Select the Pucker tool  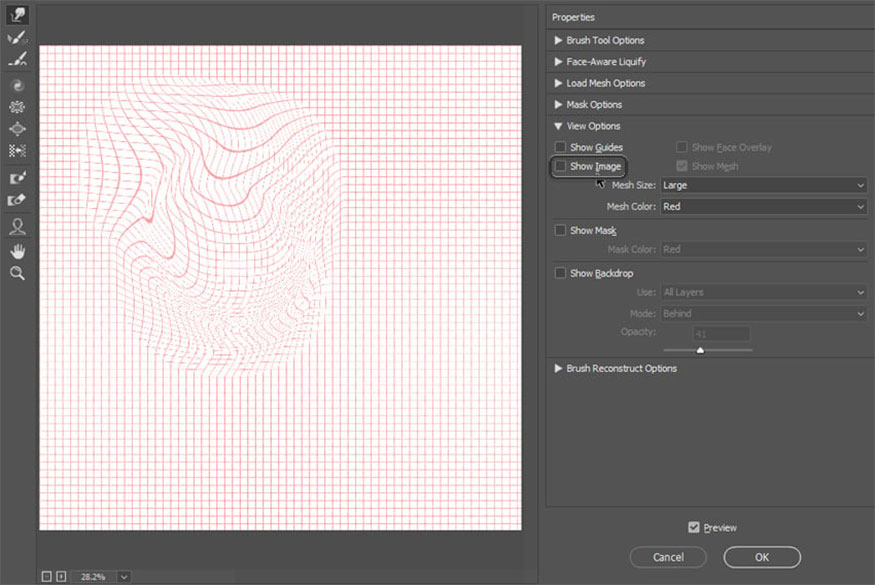coord(17,107)
